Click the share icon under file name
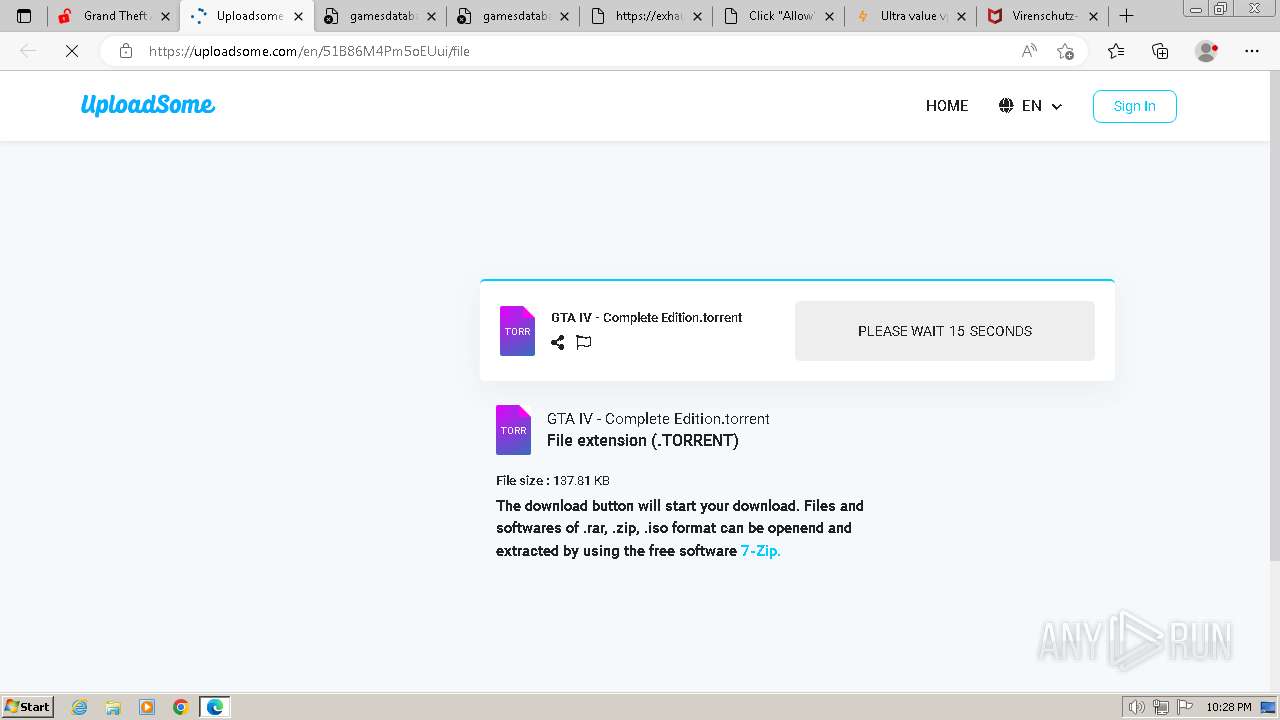This screenshot has height=720, width=1280. [557, 342]
